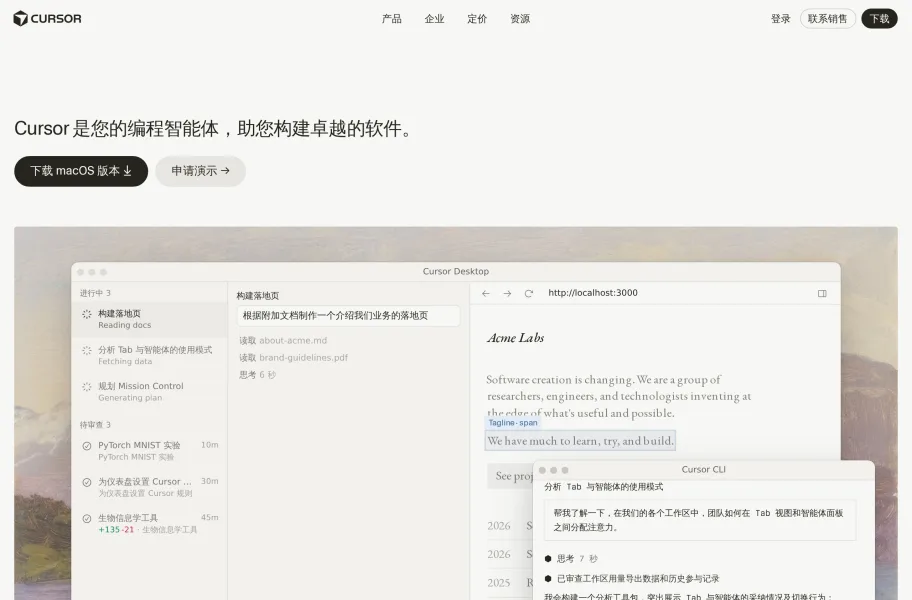Open the PyTorch MNIST 实验 review item
The image size is (912, 600).
pyautogui.click(x=149, y=451)
